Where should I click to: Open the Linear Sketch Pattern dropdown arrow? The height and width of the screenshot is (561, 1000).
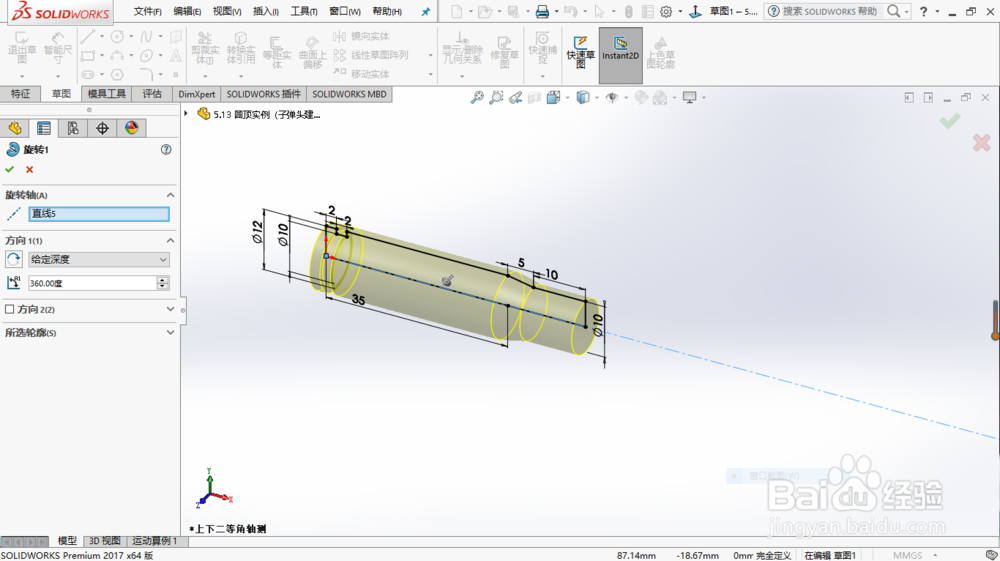(430, 55)
